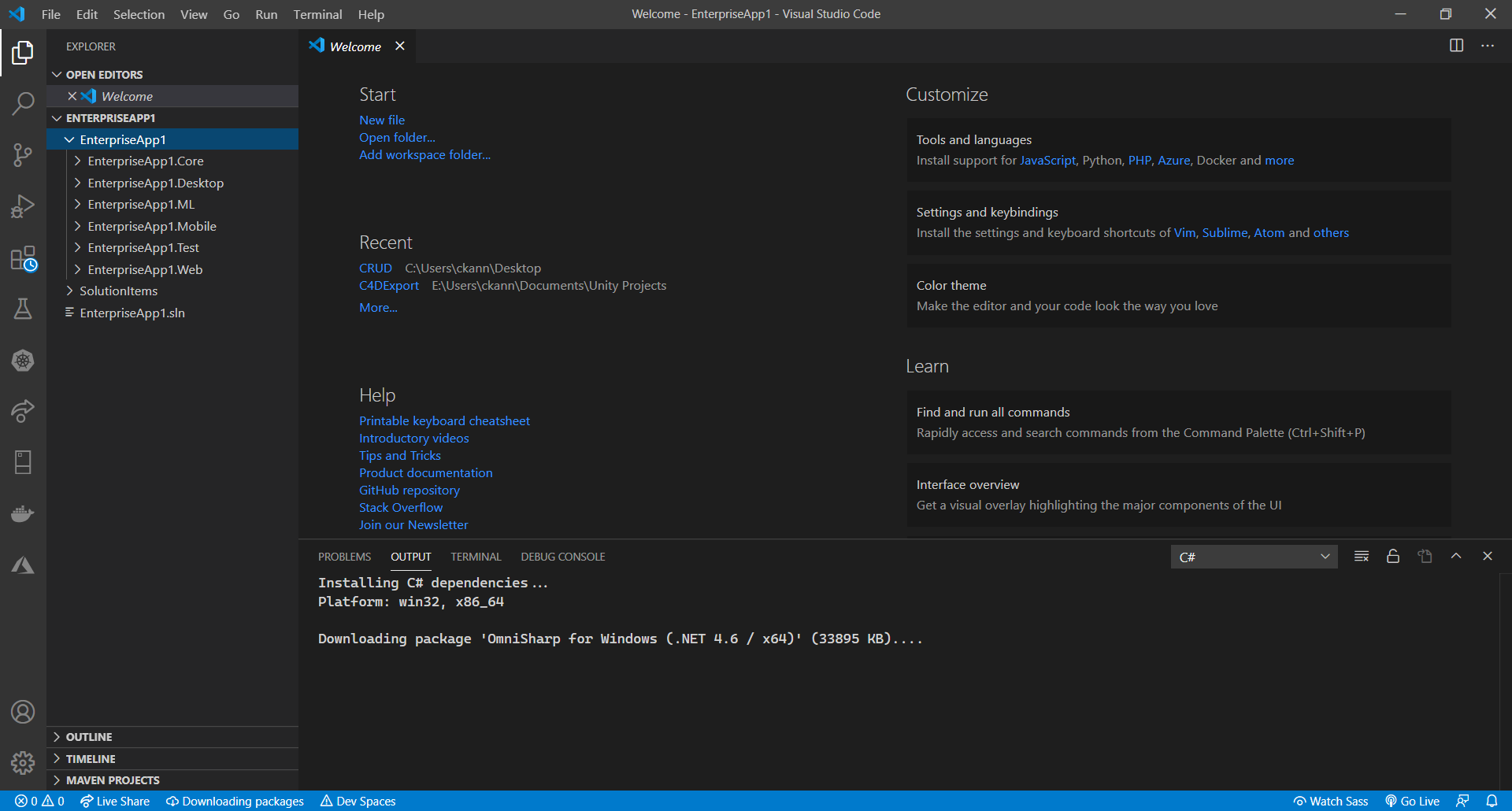Open the Source Control view icon
The width and height of the screenshot is (1512, 811).
pos(23,154)
